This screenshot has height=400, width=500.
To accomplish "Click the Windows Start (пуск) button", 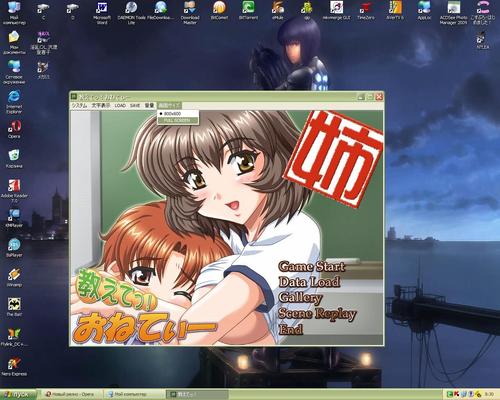I will (18, 394).
